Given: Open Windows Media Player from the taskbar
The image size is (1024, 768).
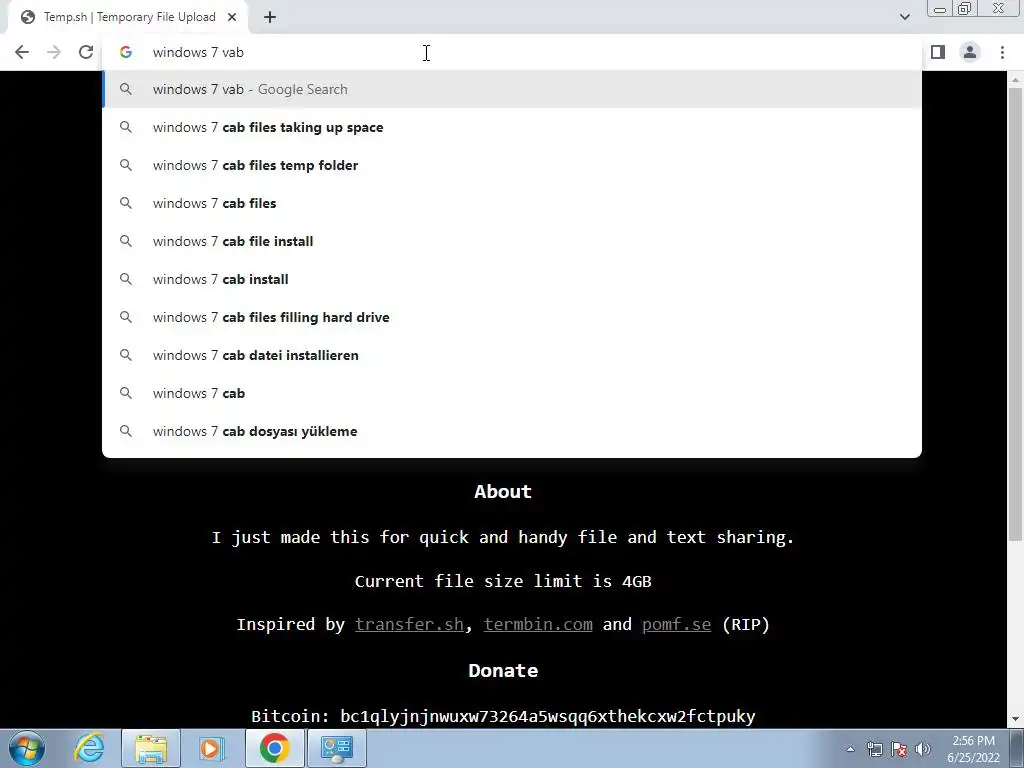Looking at the screenshot, I should pos(211,748).
